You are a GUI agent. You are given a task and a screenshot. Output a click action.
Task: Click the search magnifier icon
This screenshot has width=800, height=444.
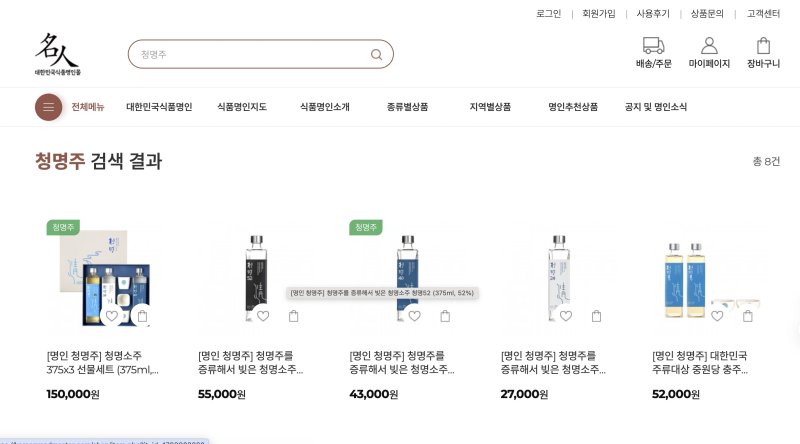[x=376, y=54]
